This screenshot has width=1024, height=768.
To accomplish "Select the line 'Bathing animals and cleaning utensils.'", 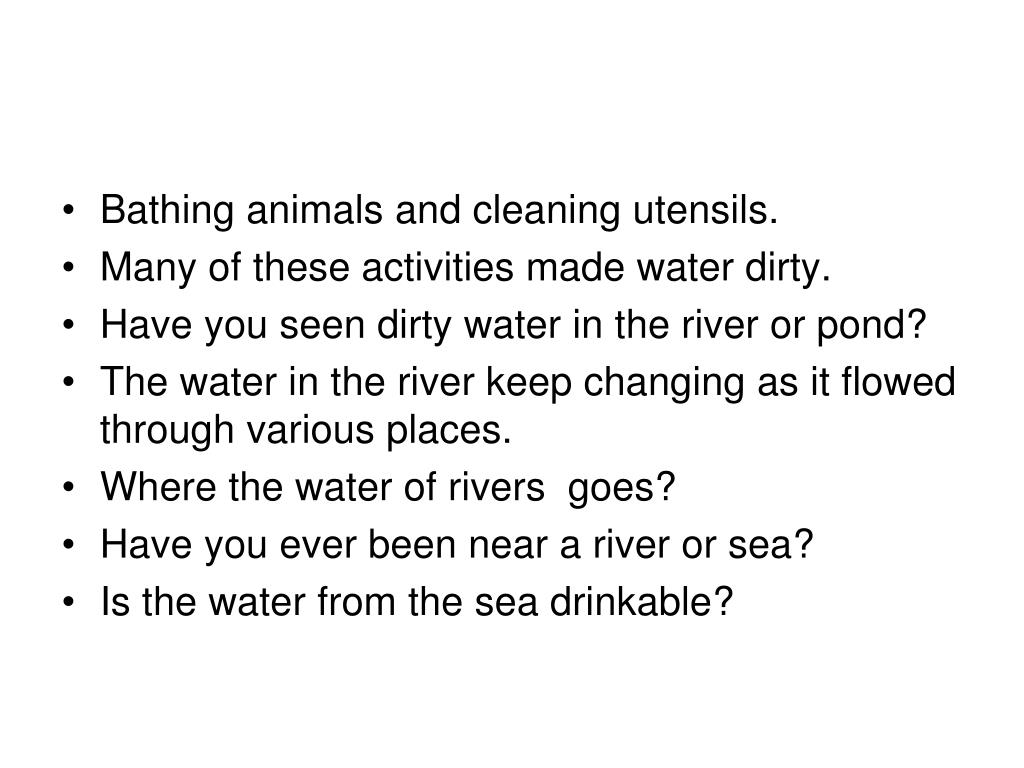I will coord(439,211).
